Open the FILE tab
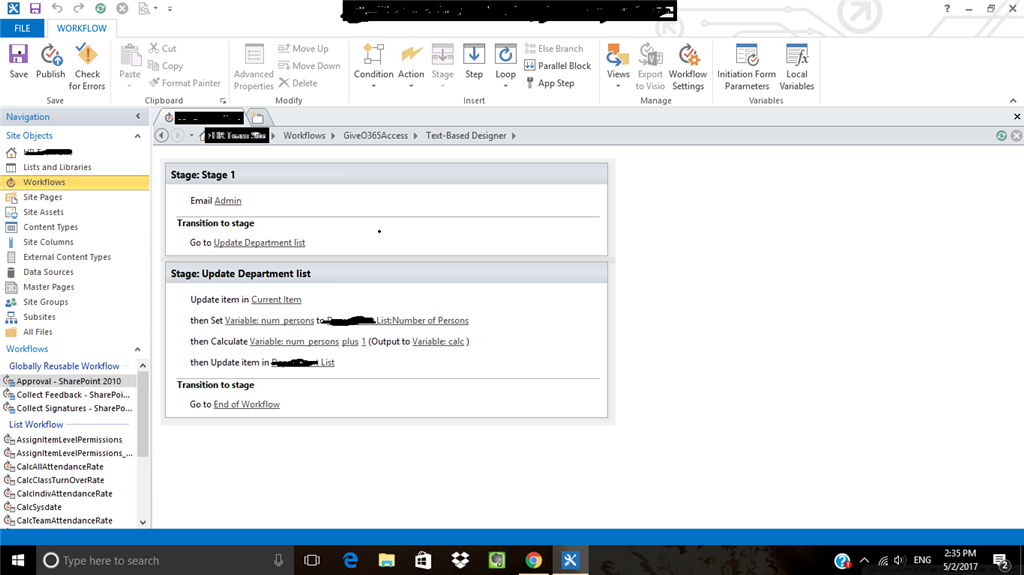Image resolution: width=1024 pixels, height=575 pixels. (22, 28)
